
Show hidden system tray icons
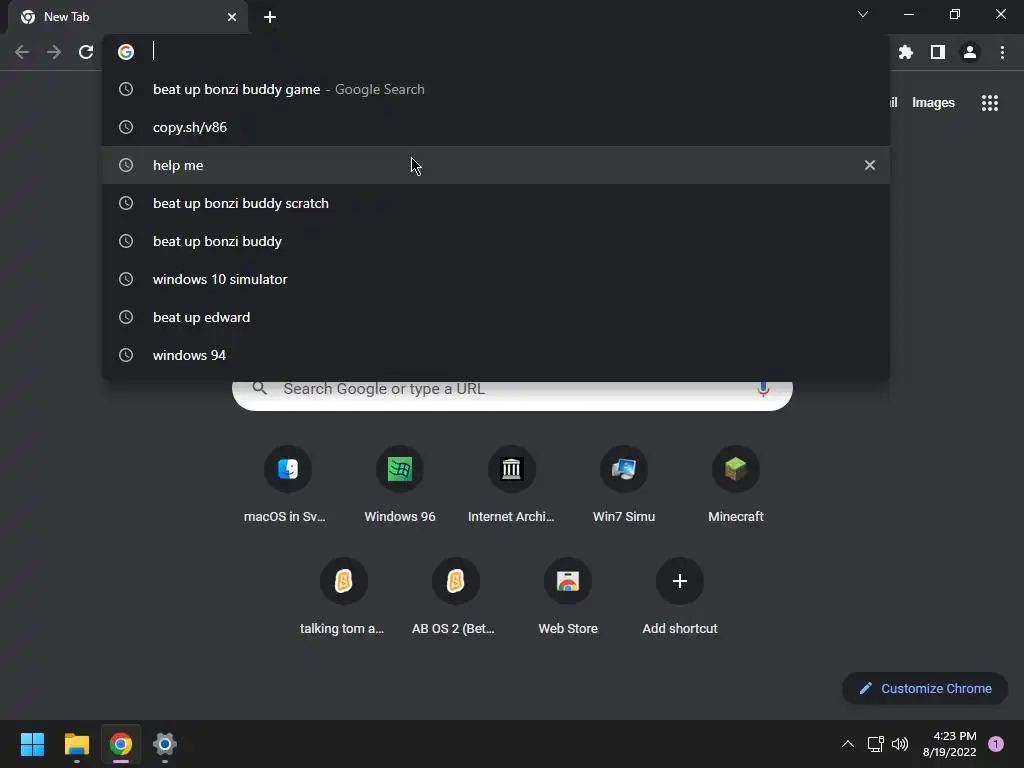(848, 744)
